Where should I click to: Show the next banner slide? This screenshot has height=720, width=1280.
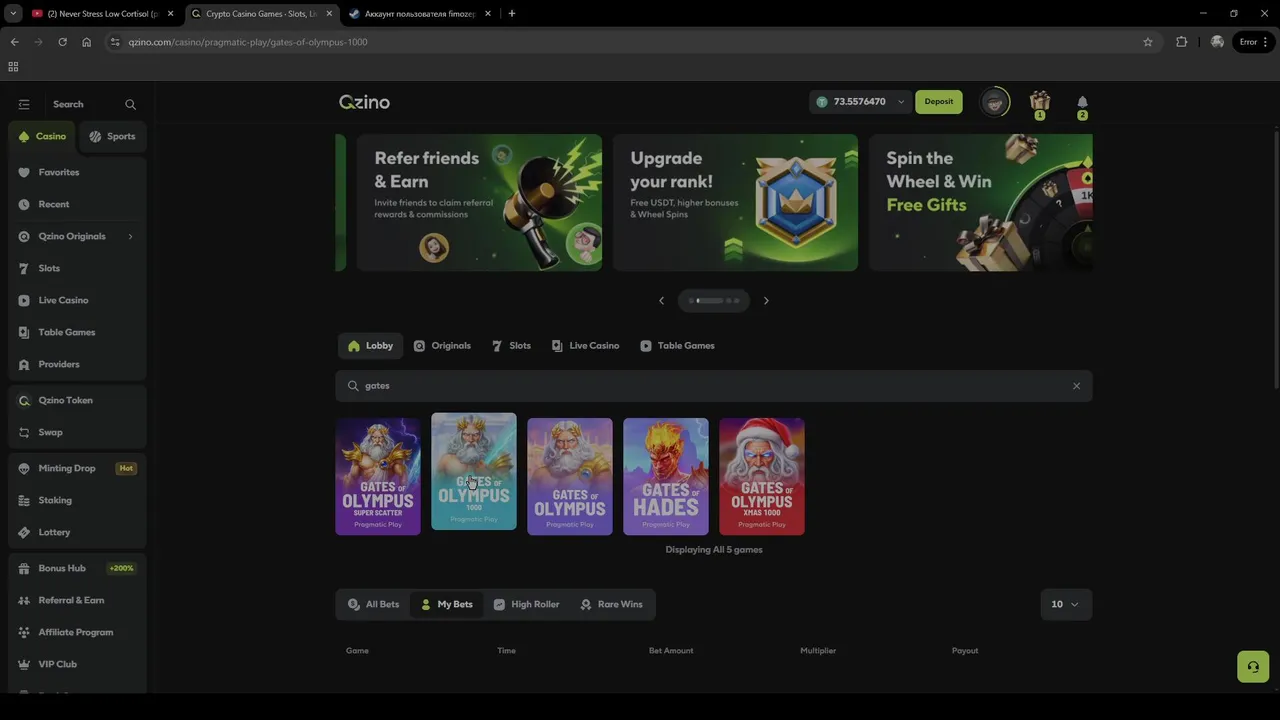(766, 300)
